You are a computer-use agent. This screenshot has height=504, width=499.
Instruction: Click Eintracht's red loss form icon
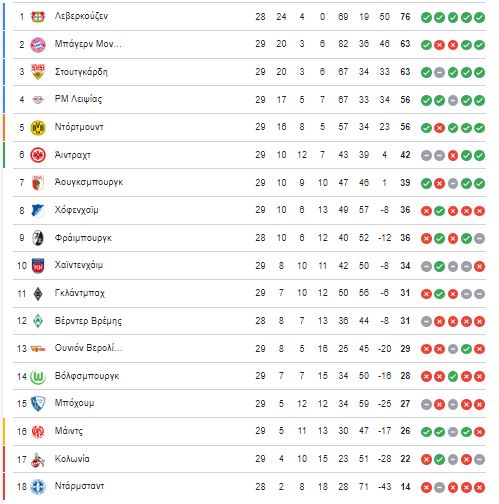click(453, 156)
